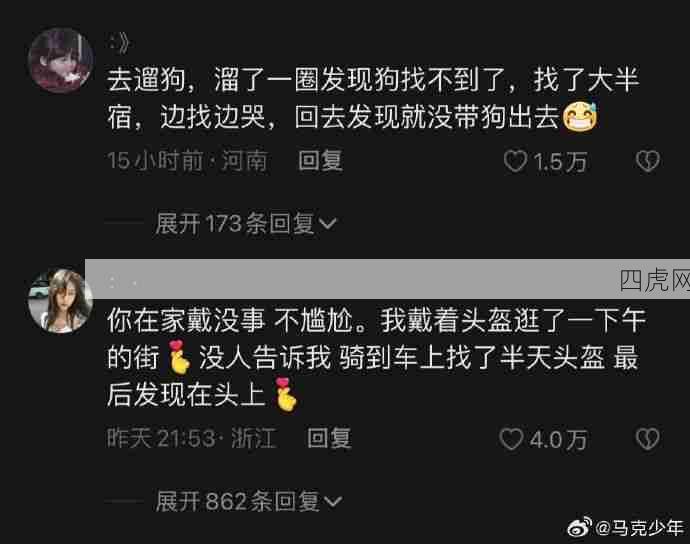Click the 1.5万 like count
The width and height of the screenshot is (690, 544).
[560, 162]
